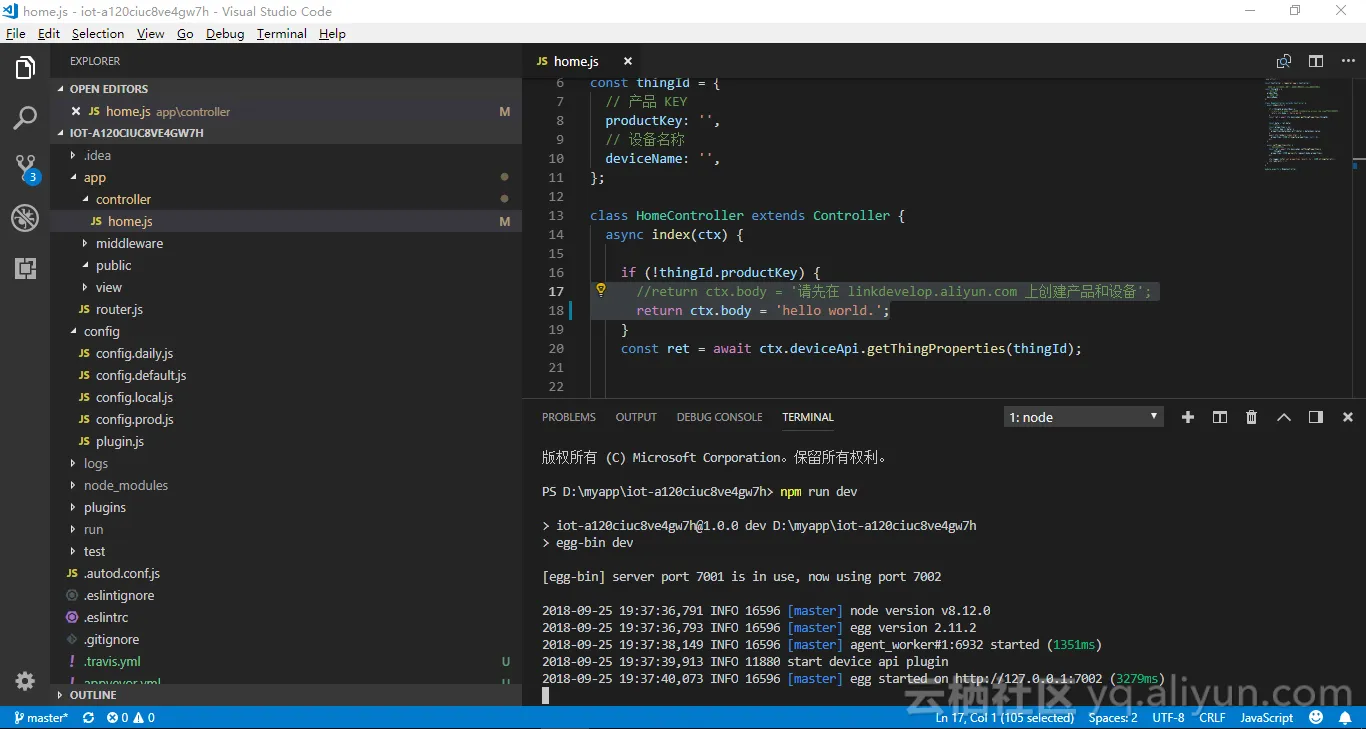Open the File menu
1366x729 pixels.
pos(16,33)
